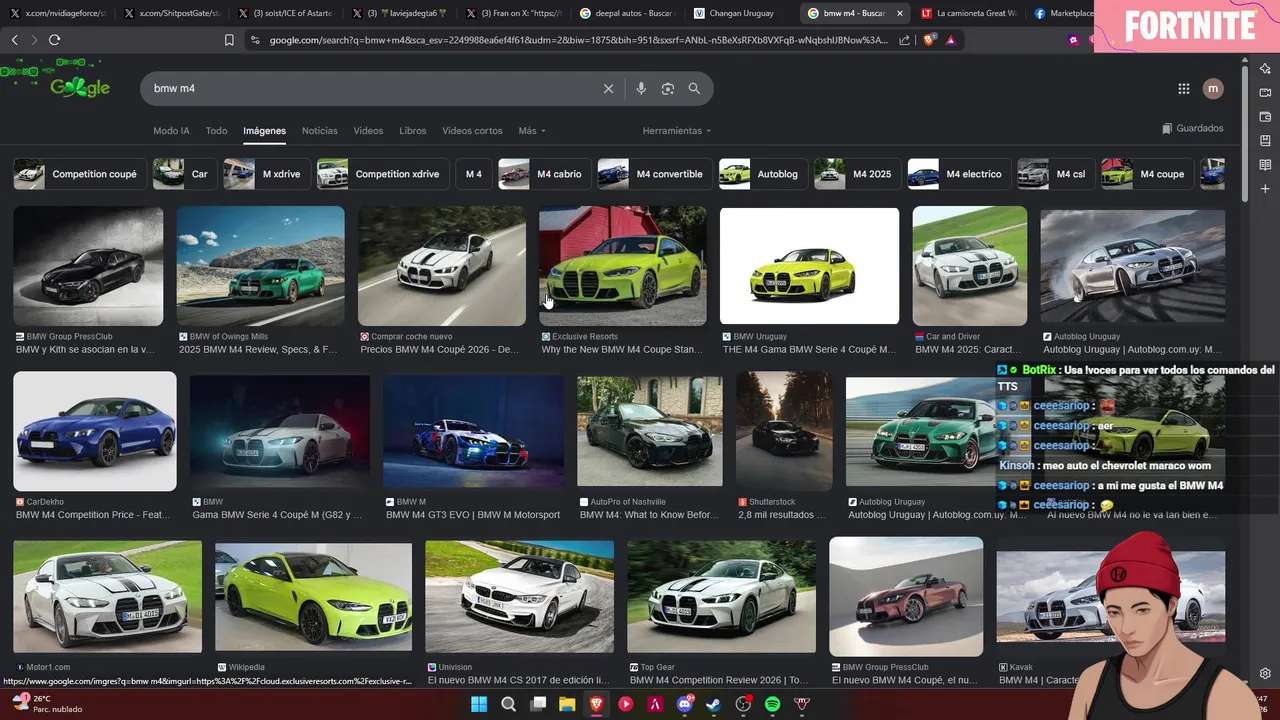The height and width of the screenshot is (720, 1280).
Task: Click the magnifier search button
Action: pyautogui.click(x=694, y=89)
